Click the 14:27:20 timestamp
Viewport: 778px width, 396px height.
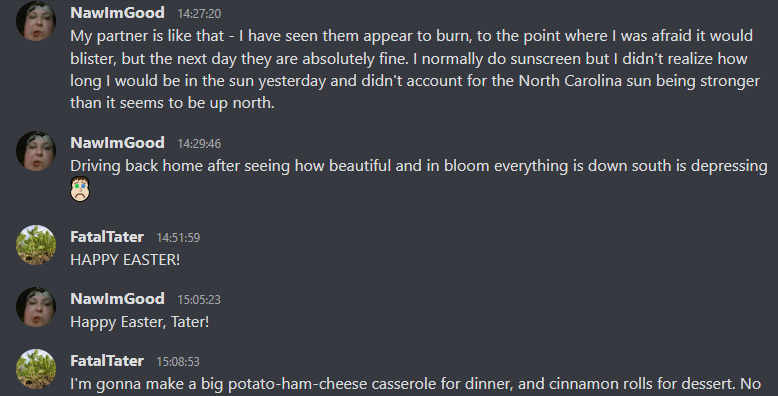pos(199,14)
